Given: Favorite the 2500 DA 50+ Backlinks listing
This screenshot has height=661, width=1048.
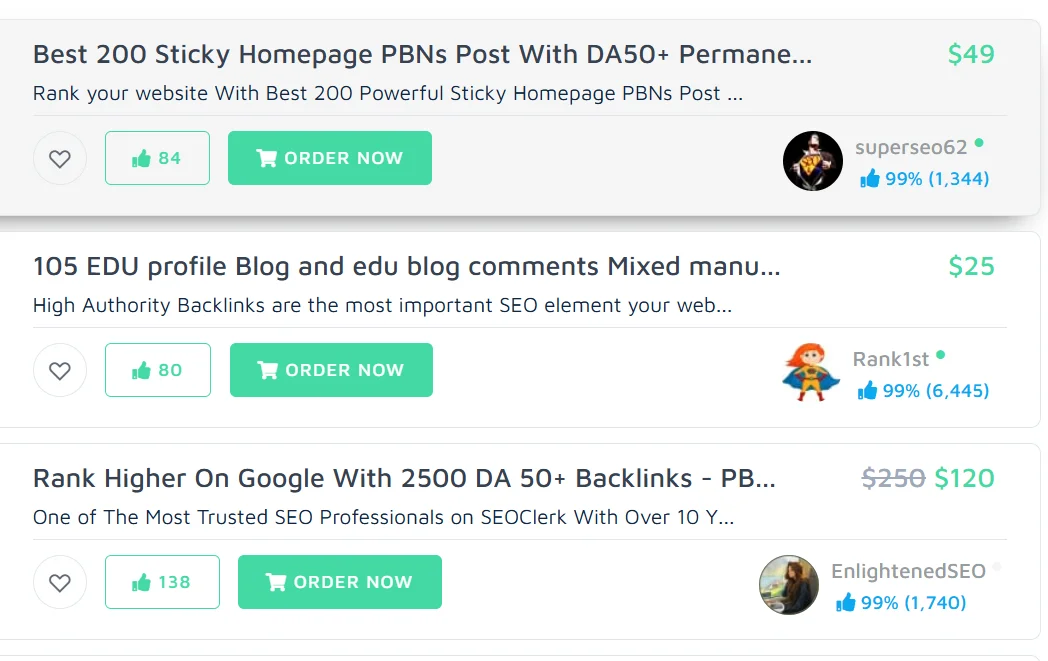Looking at the screenshot, I should pyautogui.click(x=60, y=582).
